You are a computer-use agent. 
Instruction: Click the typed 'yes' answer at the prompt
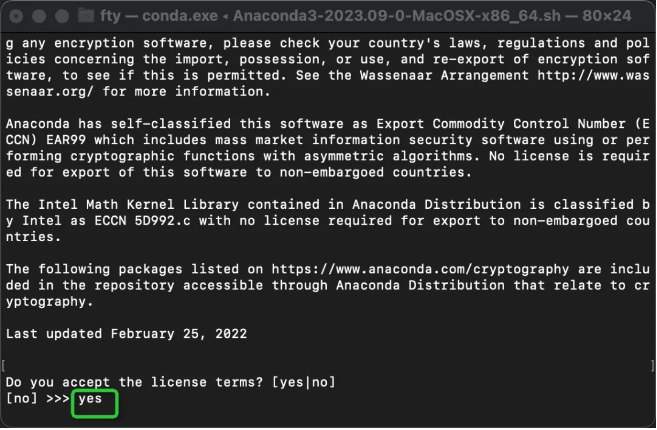[90, 399]
